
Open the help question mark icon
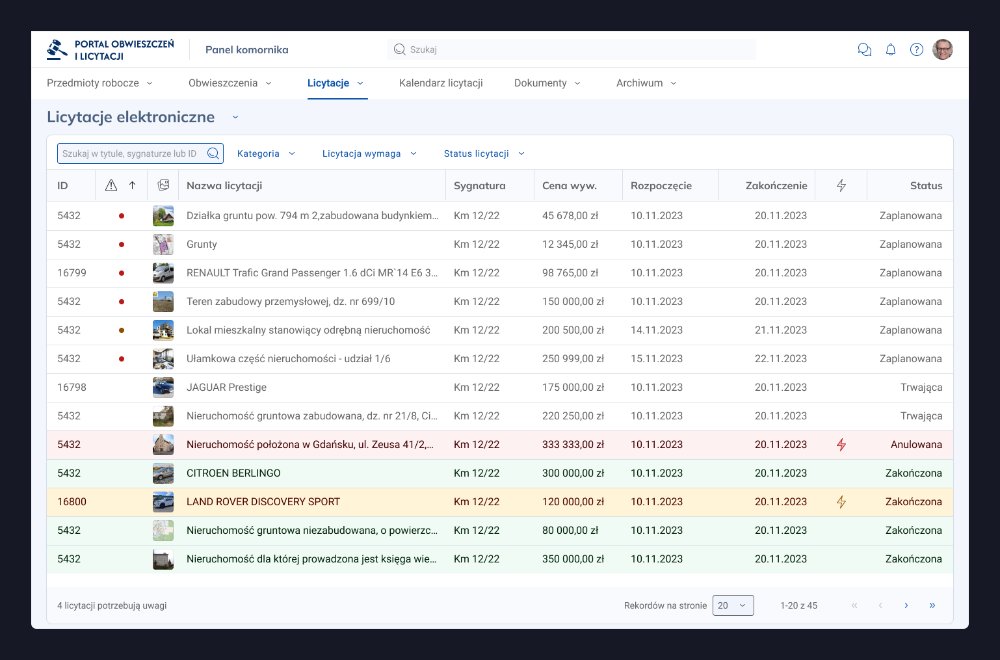point(916,50)
